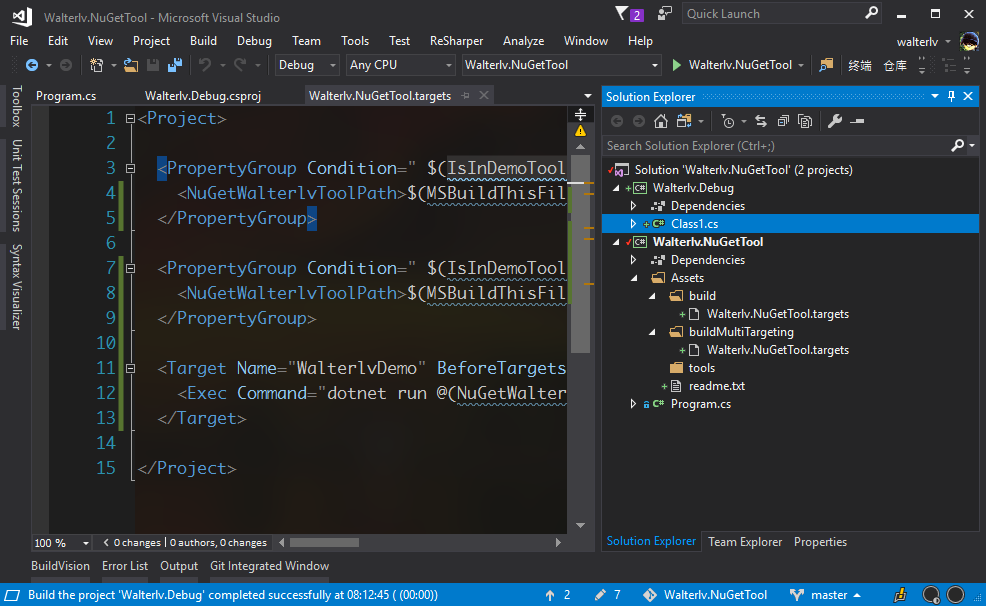Click the Show All Files icon
The height and width of the screenshot is (606, 986).
click(805, 121)
